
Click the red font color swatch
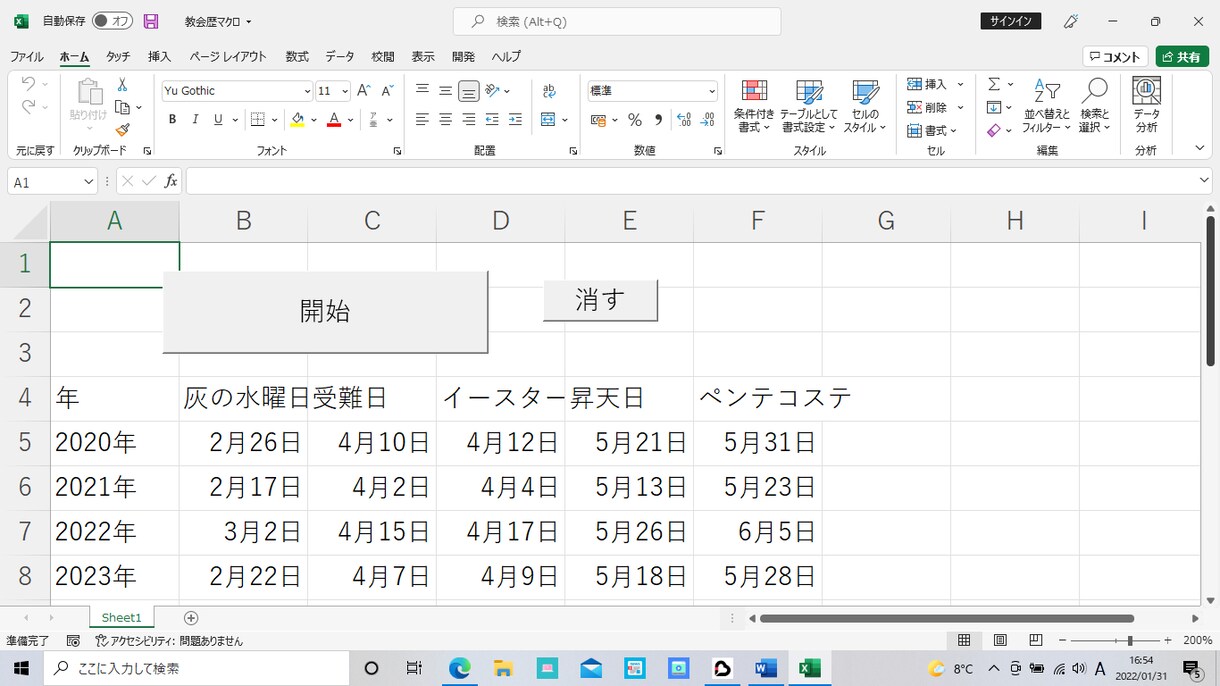coord(334,120)
